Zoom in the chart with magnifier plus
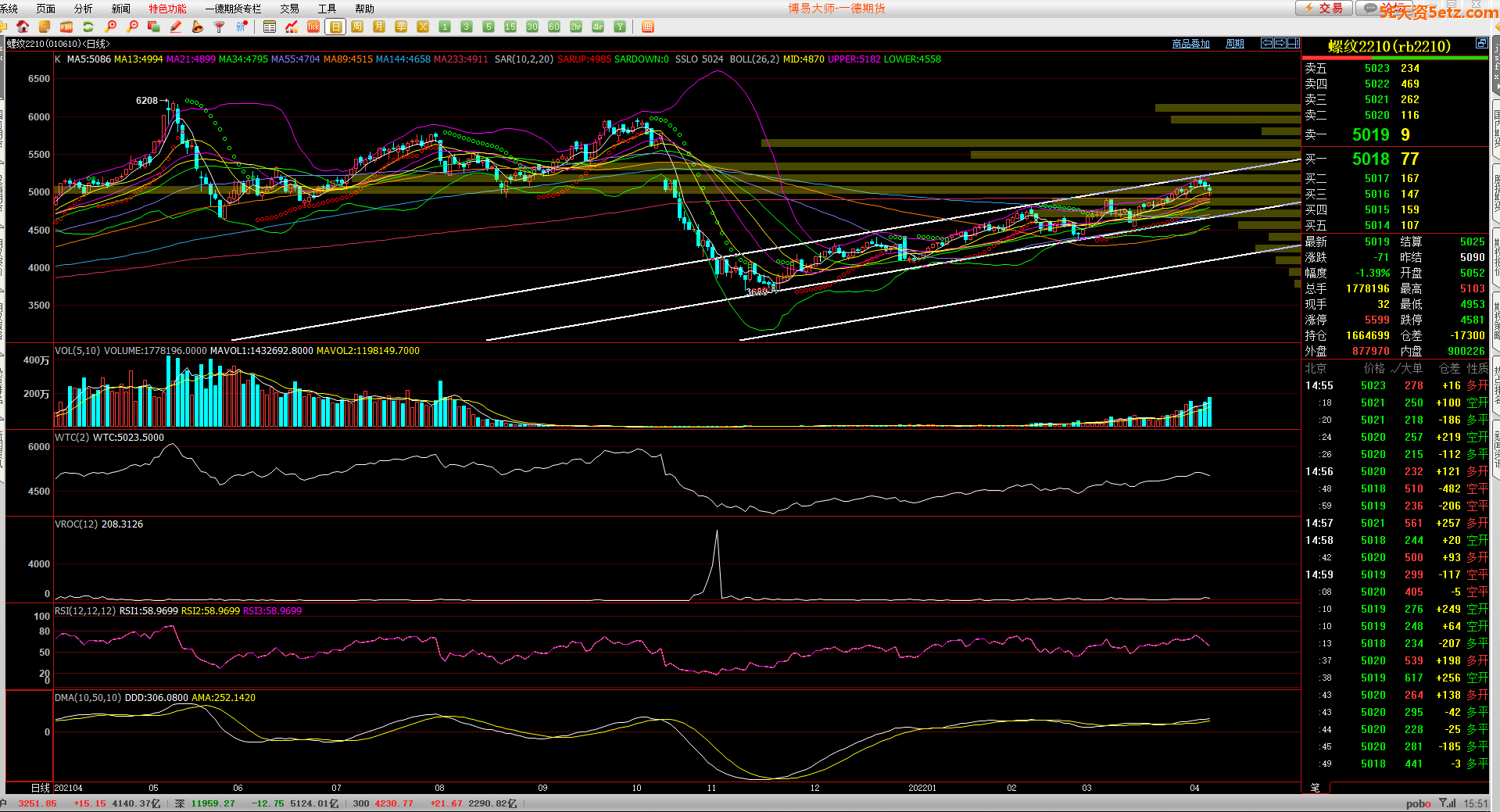Viewport: 1500px width, 812px height. (x=110, y=27)
